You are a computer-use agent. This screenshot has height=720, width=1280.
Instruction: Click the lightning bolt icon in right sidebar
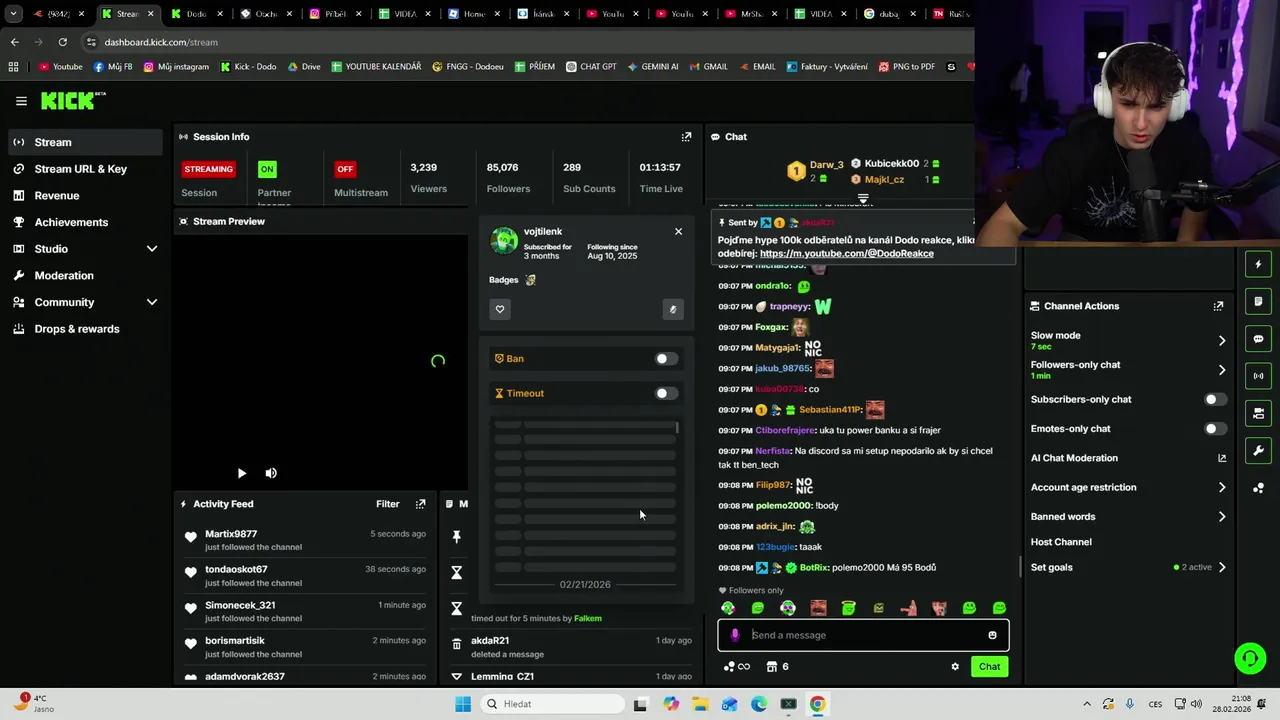[1259, 264]
